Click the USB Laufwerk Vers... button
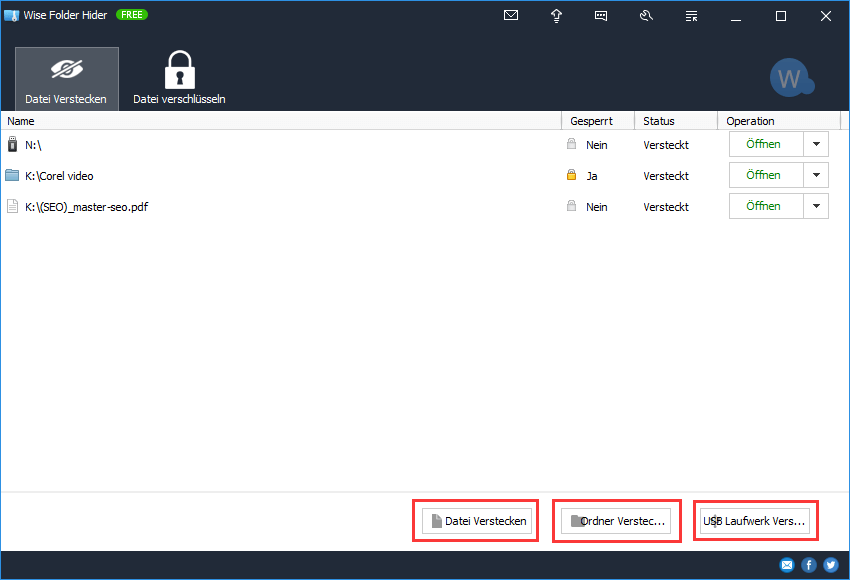Screen dimensions: 850x580 tap(755, 521)
